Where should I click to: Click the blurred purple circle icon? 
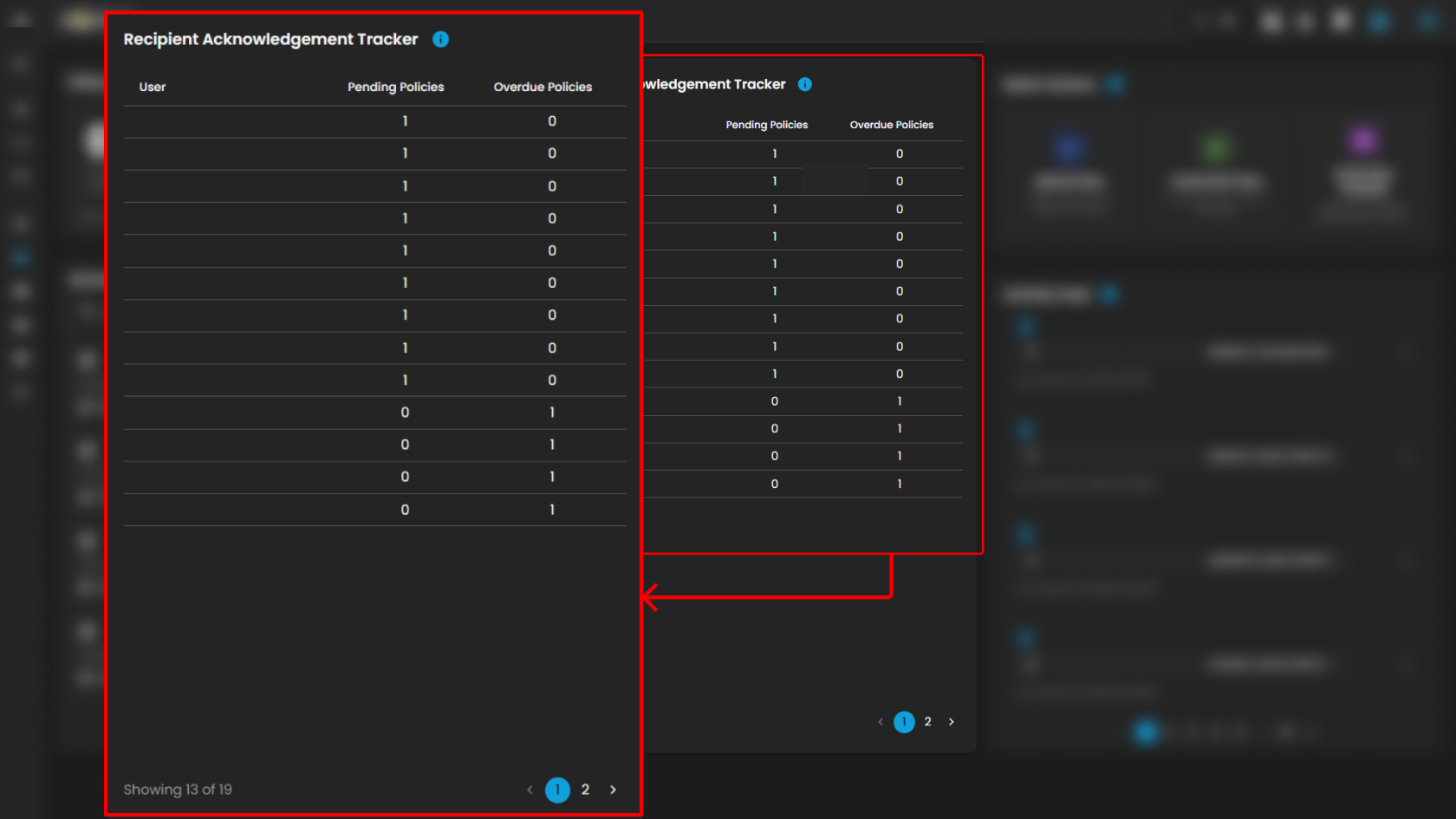tap(1363, 140)
